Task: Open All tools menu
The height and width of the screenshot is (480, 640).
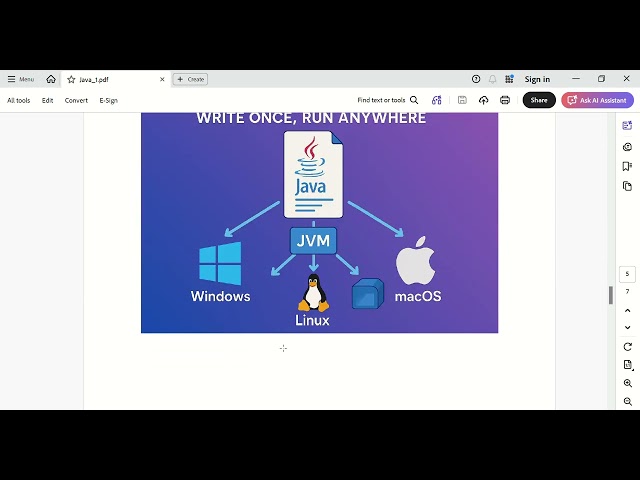Action: click(x=18, y=100)
